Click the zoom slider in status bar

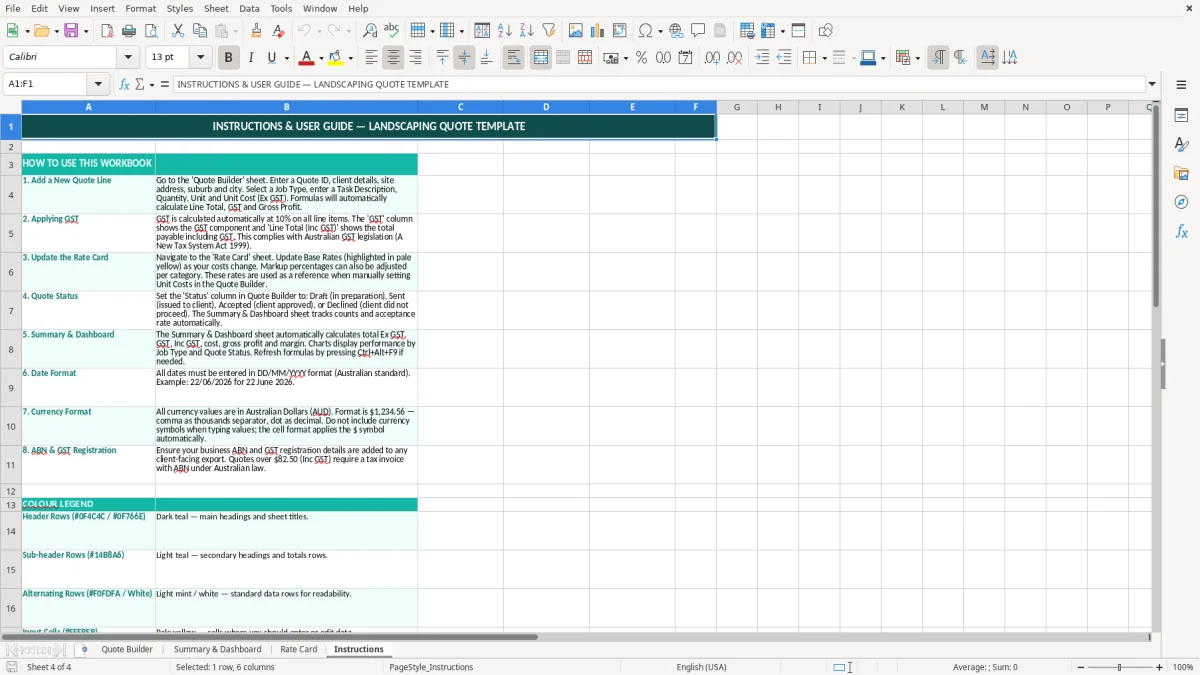tap(1120, 667)
